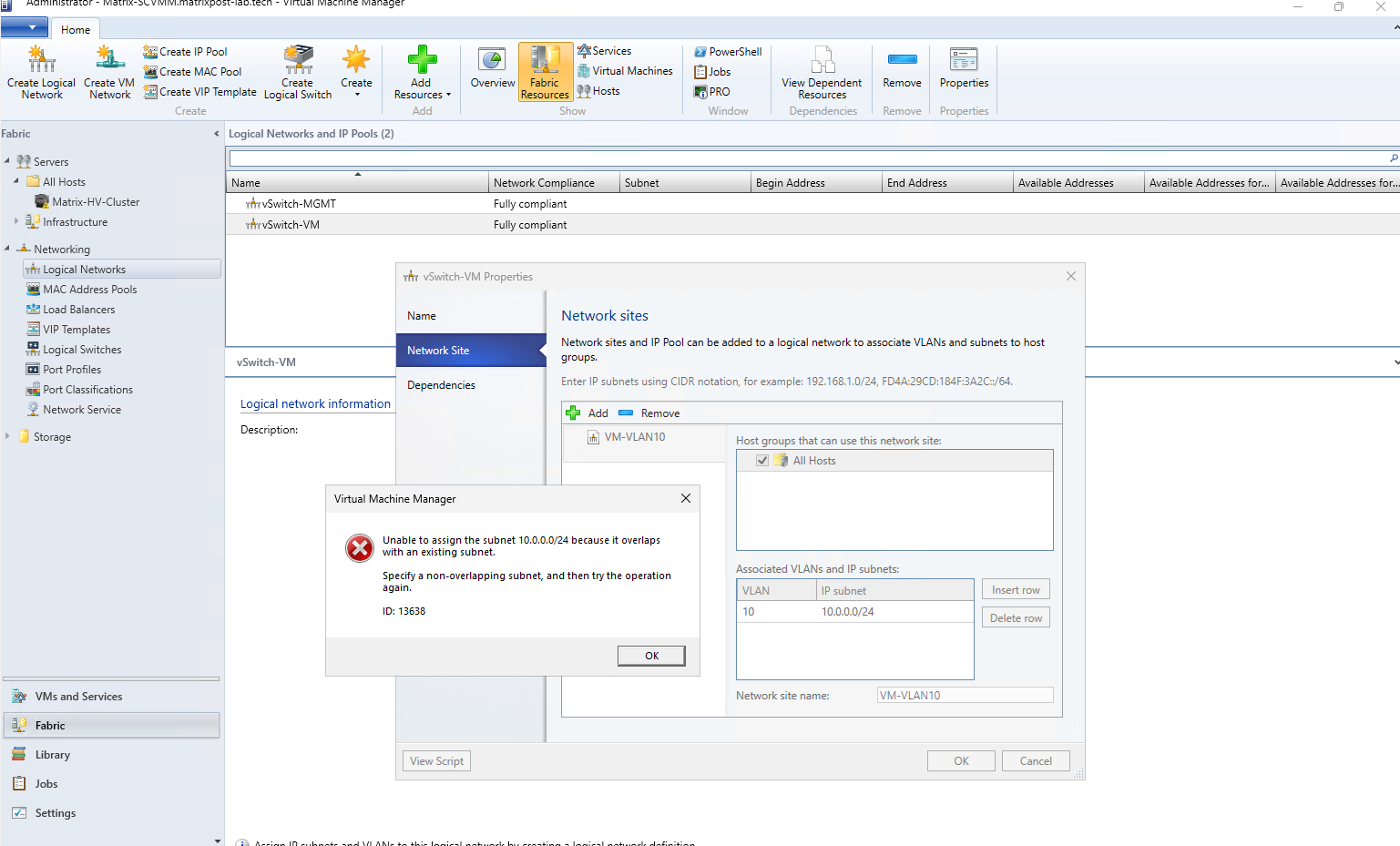The width and height of the screenshot is (1400, 846).
Task: Show Virtual Machines in the ribbon
Action: coord(625,71)
